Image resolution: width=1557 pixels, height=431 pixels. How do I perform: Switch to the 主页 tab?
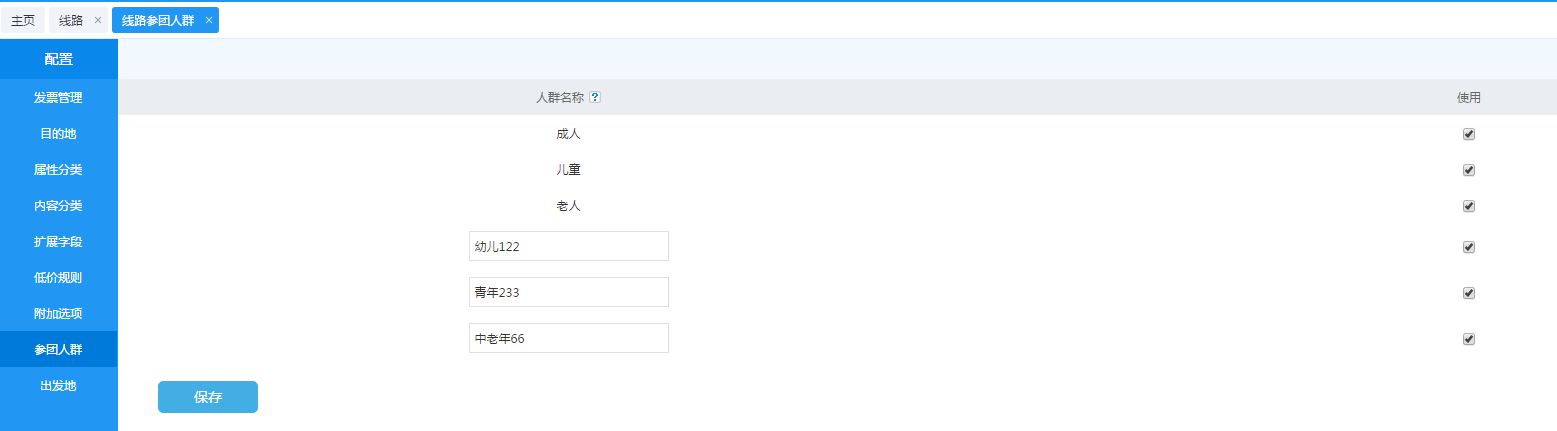[x=23, y=20]
